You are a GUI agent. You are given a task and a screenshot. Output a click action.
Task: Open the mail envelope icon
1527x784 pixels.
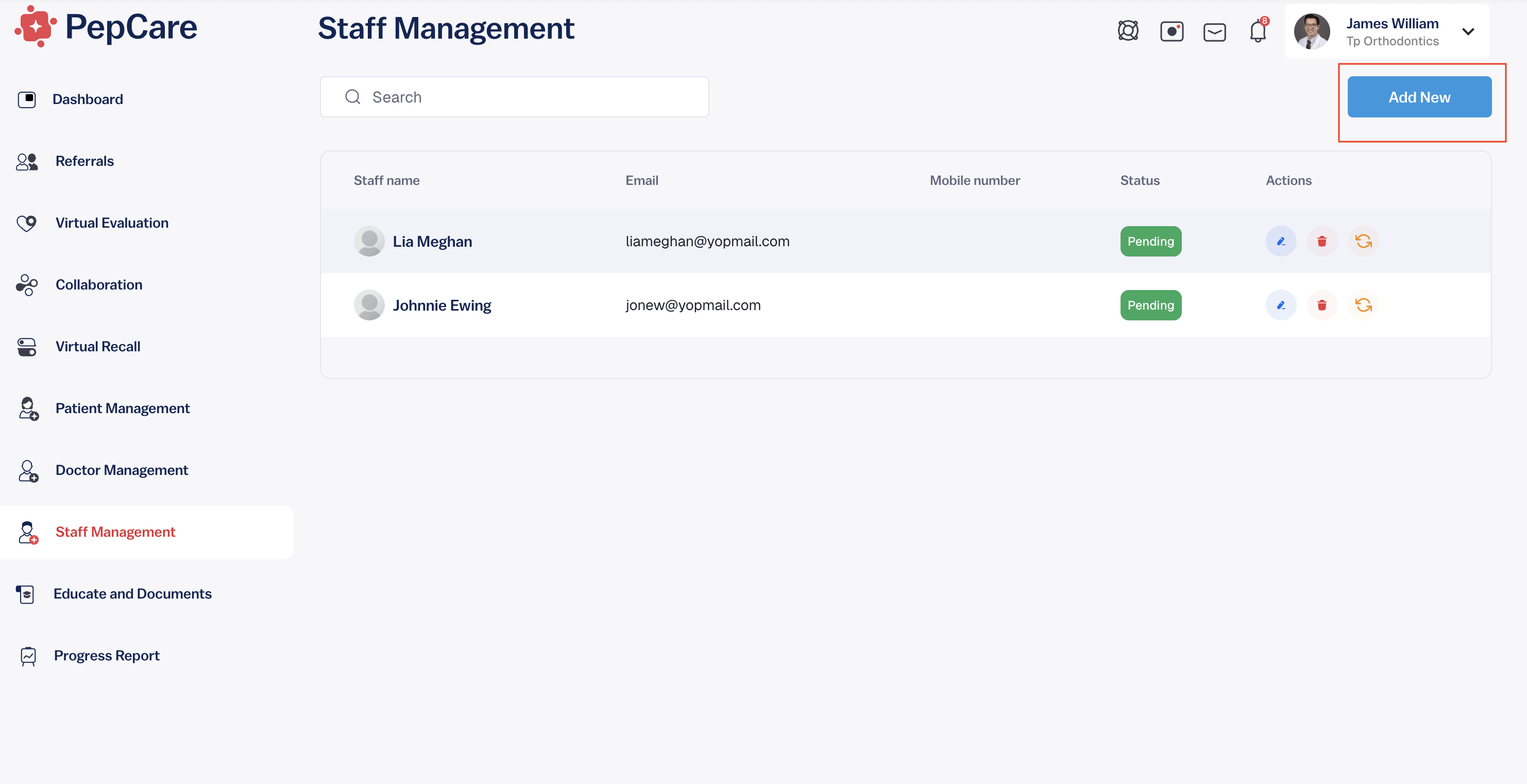coord(1215,32)
